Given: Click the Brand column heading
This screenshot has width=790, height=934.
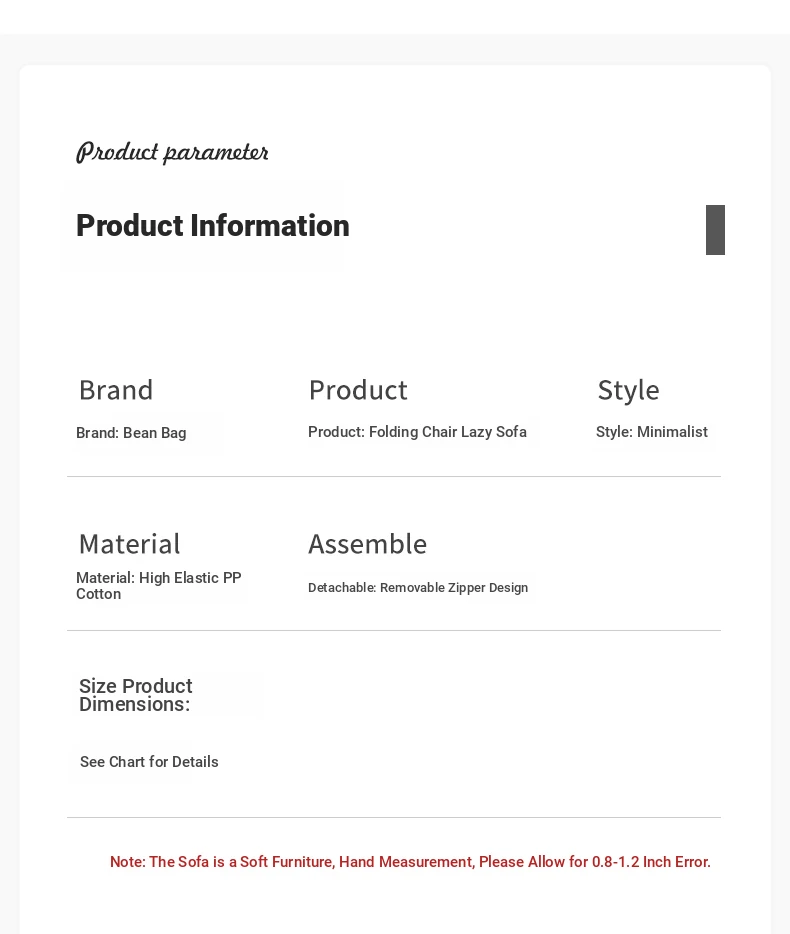Looking at the screenshot, I should (x=116, y=389).
